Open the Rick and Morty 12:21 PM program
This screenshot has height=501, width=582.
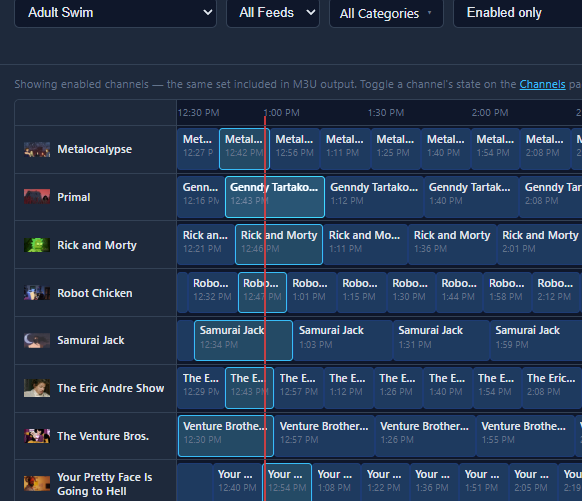tap(206, 245)
